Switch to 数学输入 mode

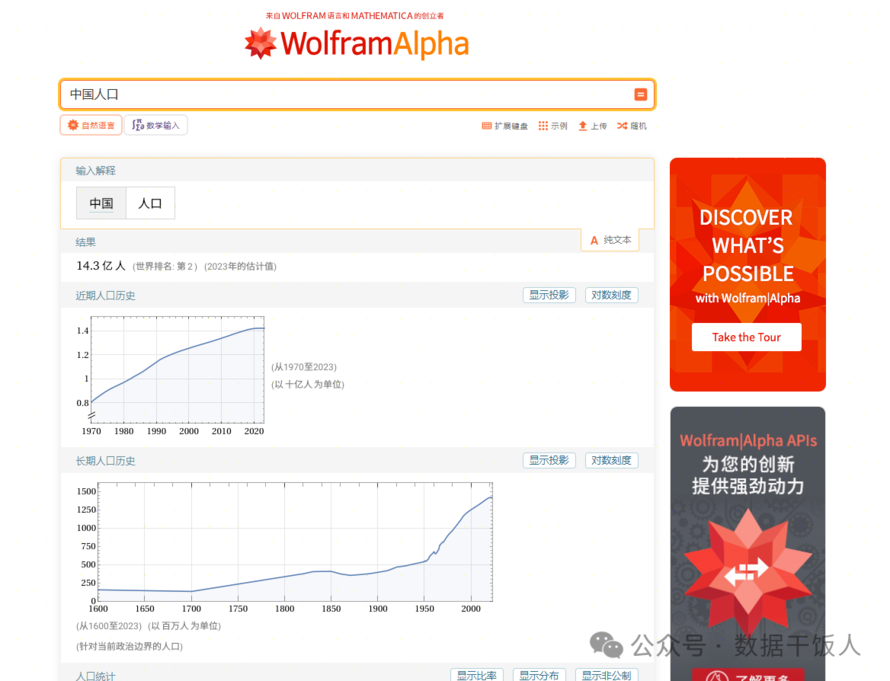coord(156,125)
